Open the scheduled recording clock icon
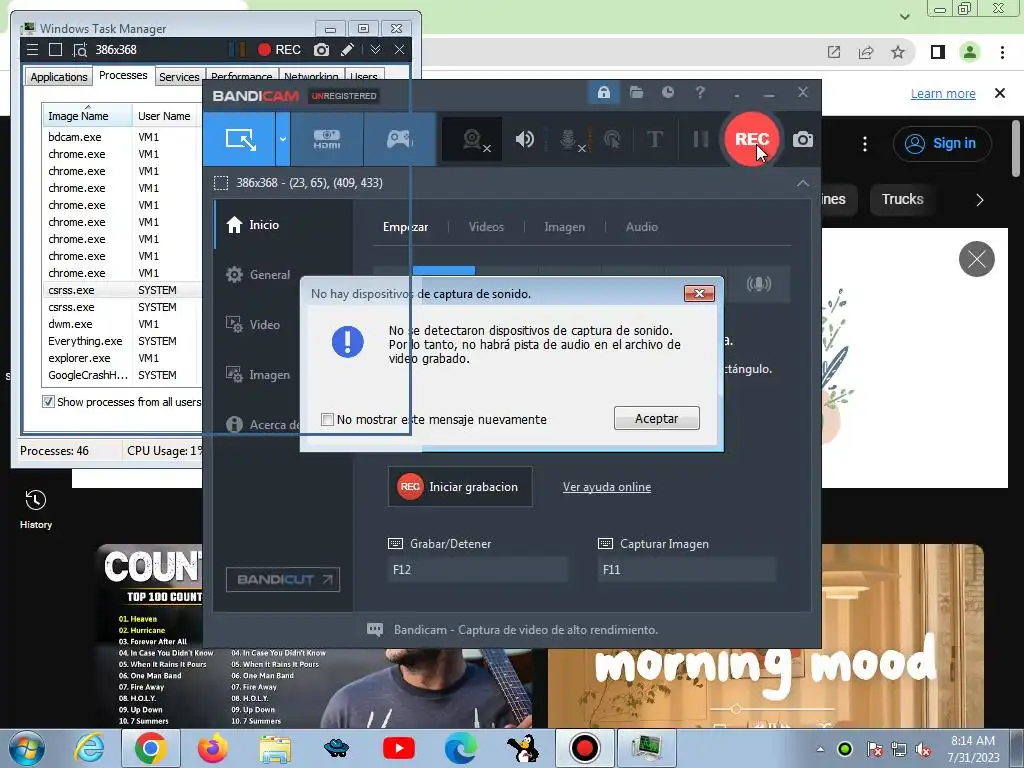The height and width of the screenshot is (768, 1024). [667, 92]
